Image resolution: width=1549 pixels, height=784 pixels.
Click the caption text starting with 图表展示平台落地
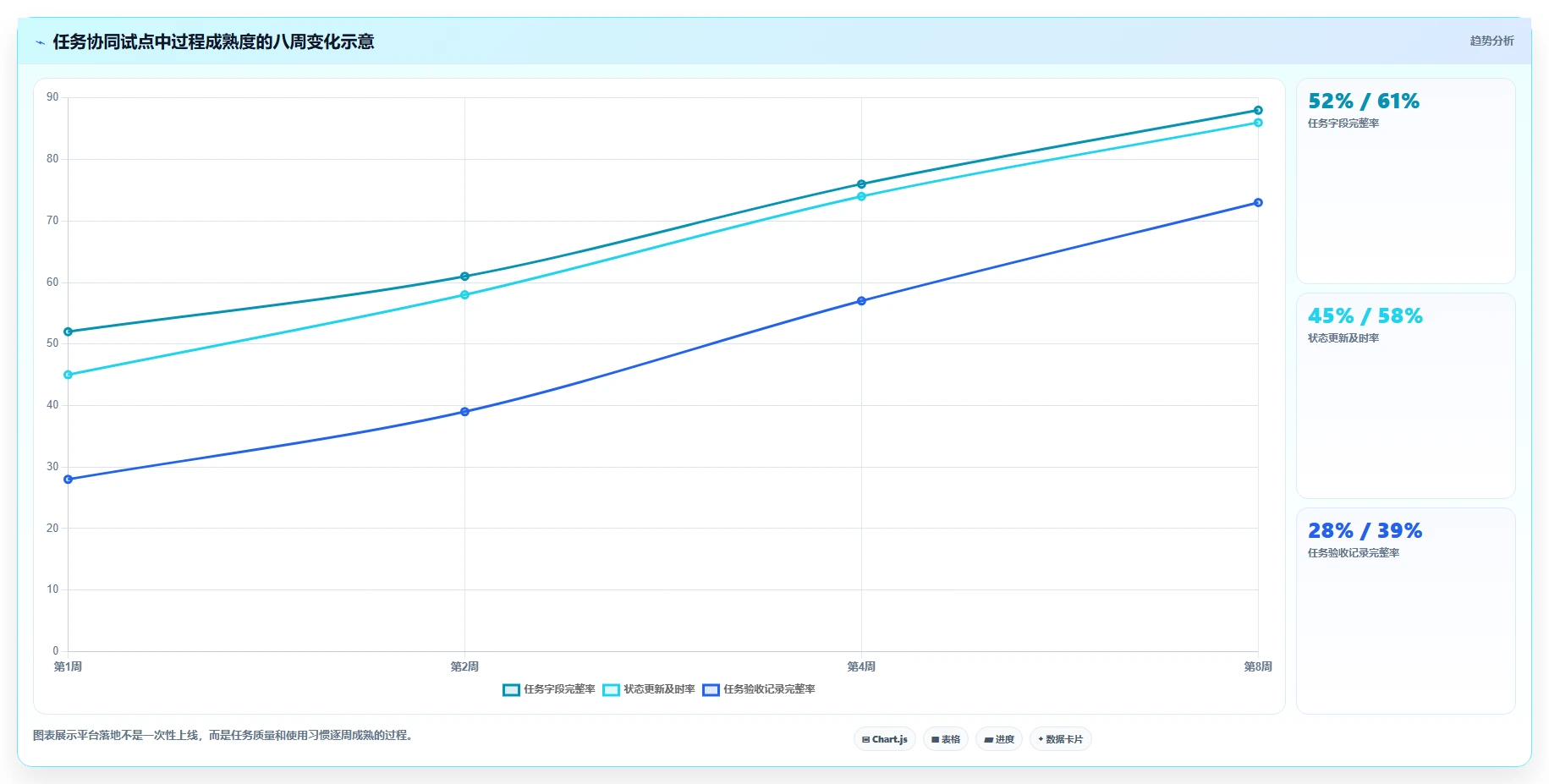point(225,736)
